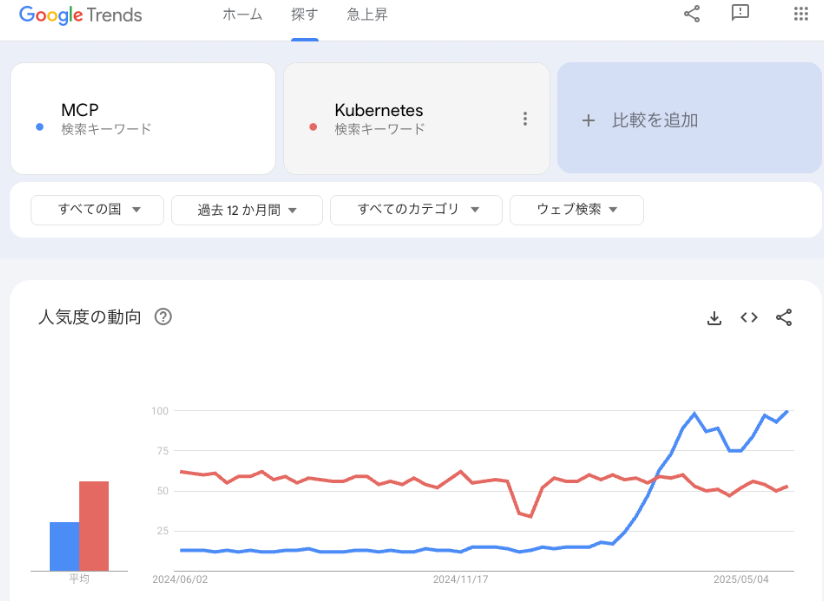This screenshot has height=601, width=824.
Task: Expand the すべての国 region dropdown
Action: click(x=97, y=210)
